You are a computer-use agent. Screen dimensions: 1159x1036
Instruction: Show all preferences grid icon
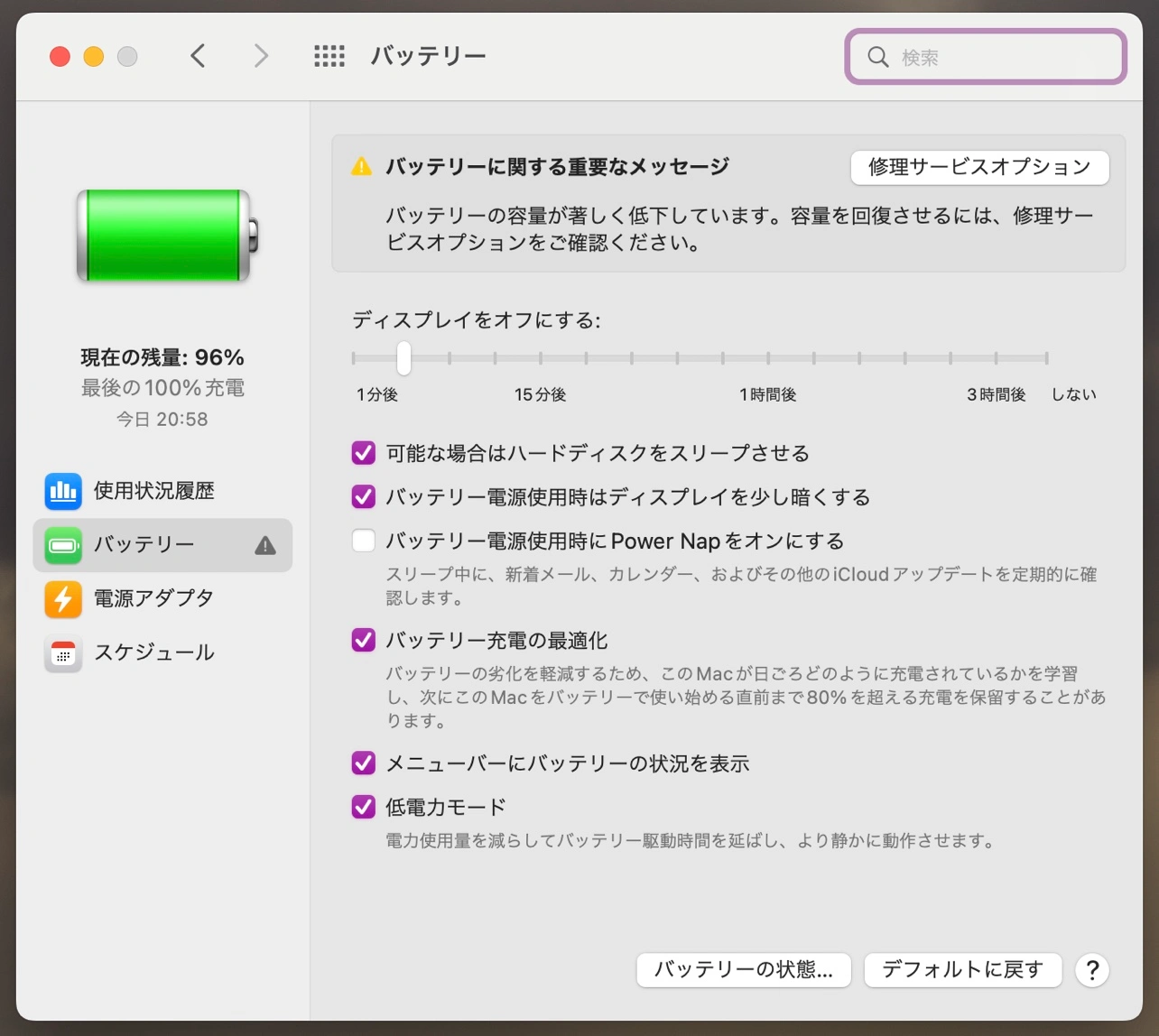(329, 56)
